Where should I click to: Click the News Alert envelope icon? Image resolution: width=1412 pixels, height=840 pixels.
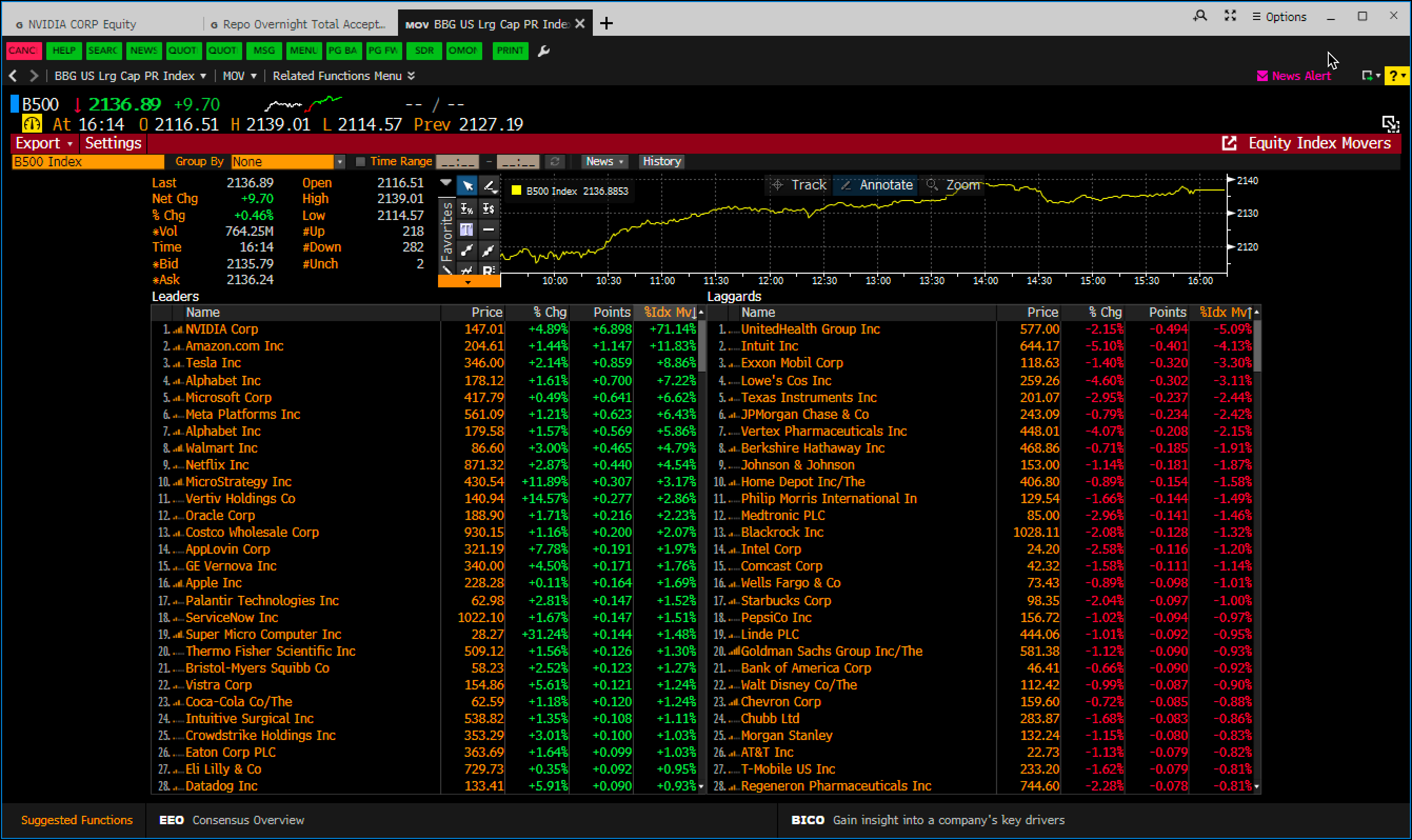[1262, 76]
